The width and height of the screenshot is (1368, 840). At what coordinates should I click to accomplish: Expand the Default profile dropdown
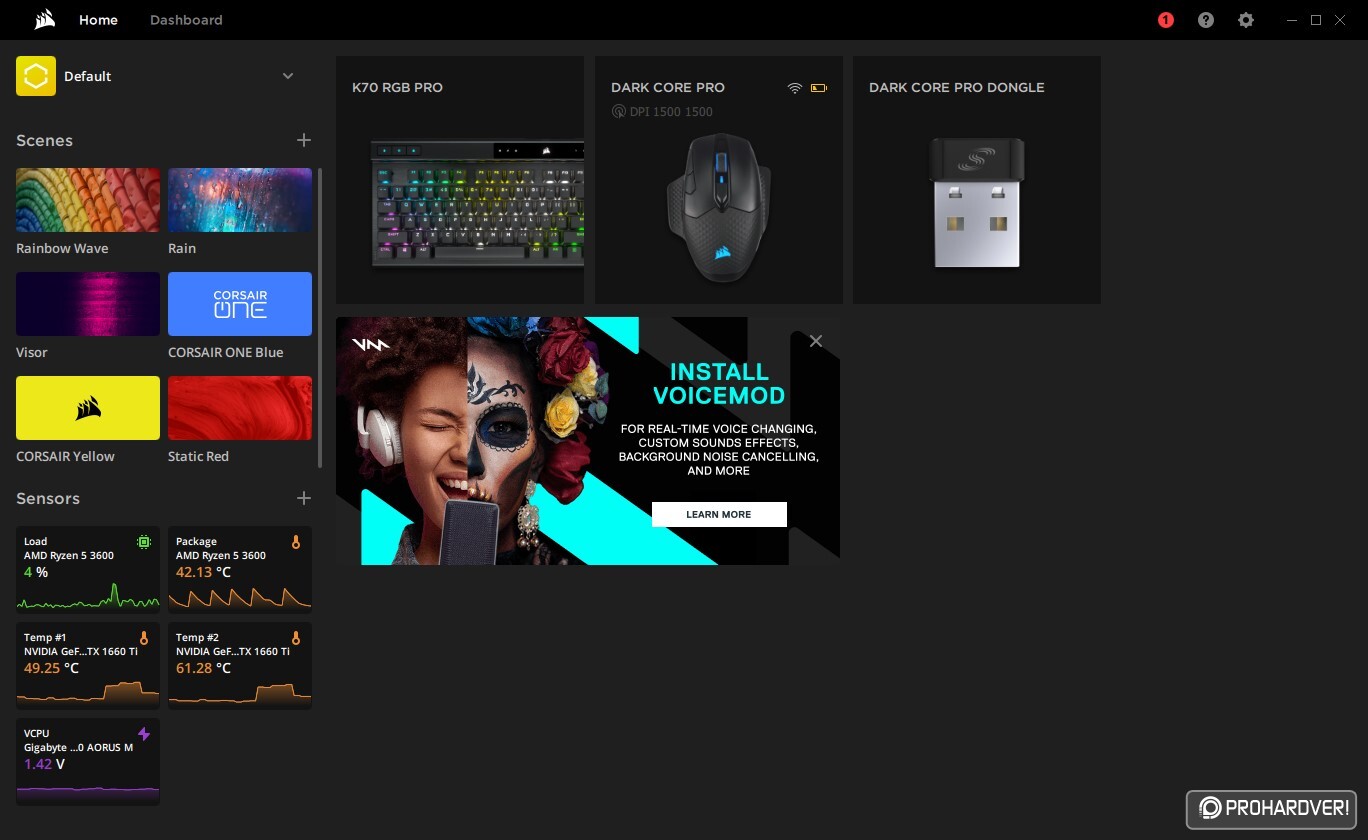coord(288,76)
